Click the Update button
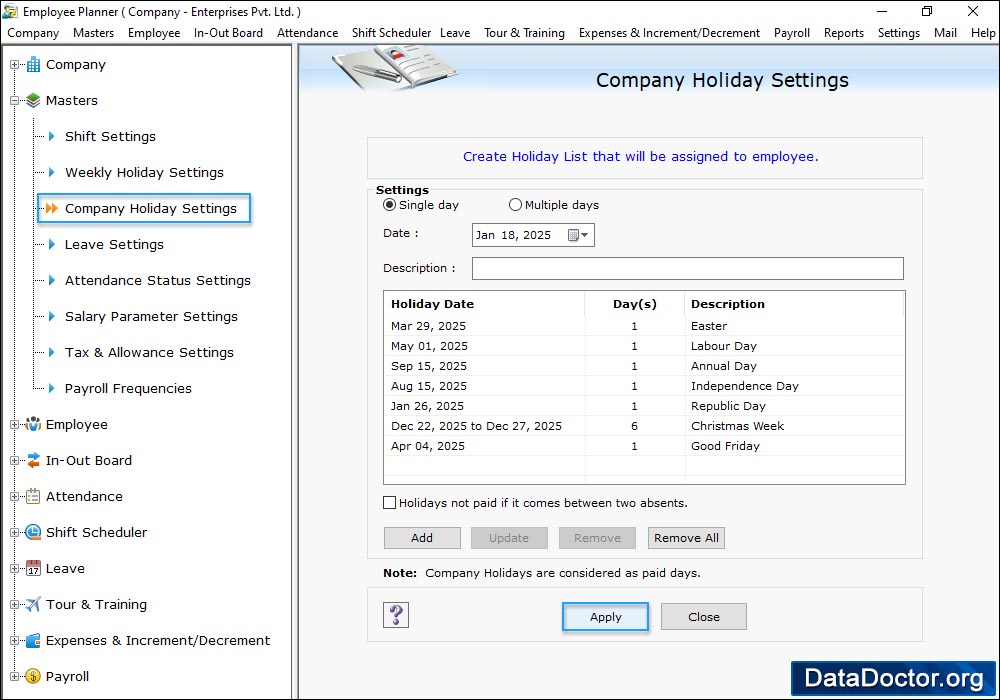1000x700 pixels. (x=509, y=537)
